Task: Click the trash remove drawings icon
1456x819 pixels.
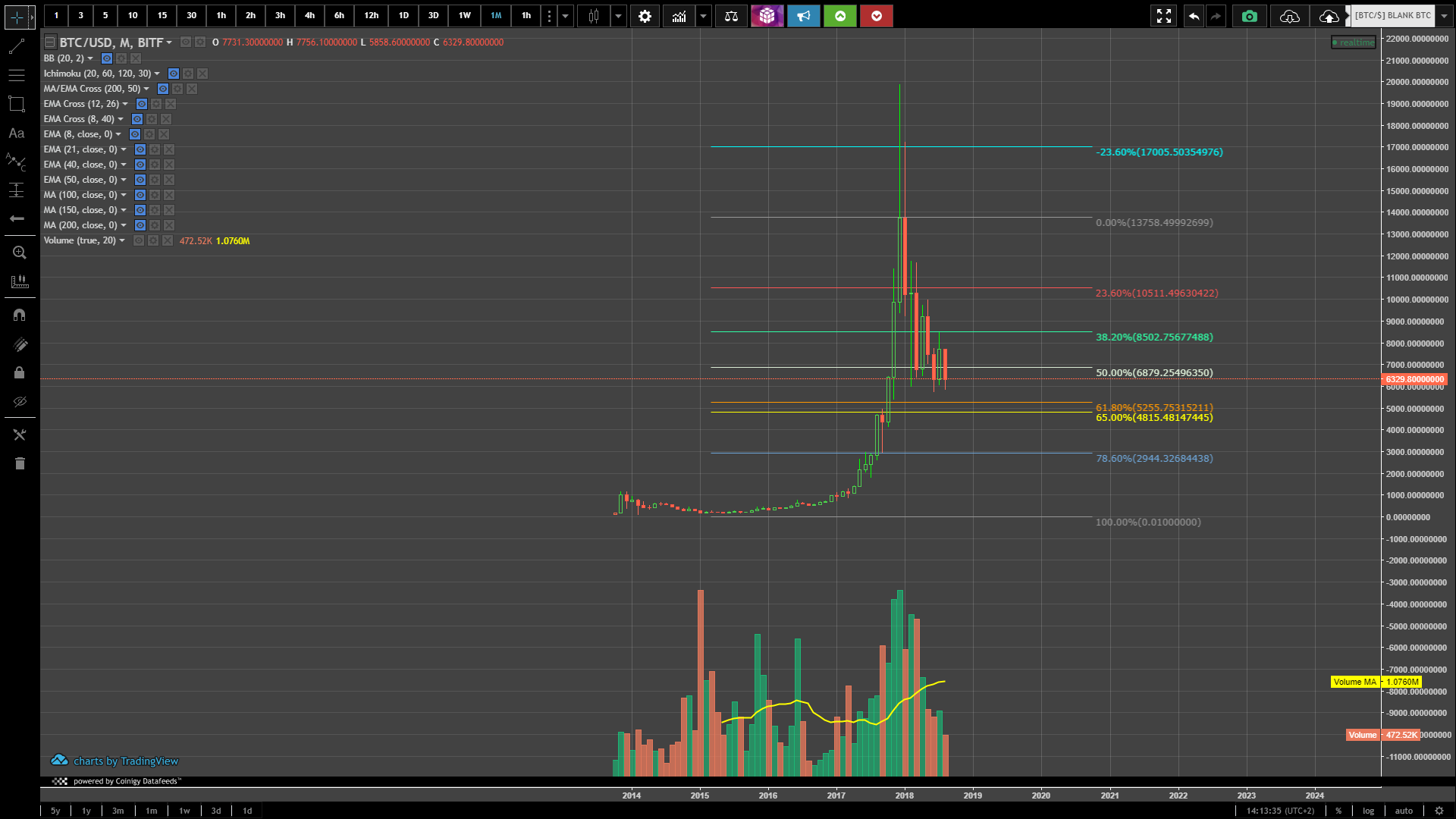Action: coord(20,463)
